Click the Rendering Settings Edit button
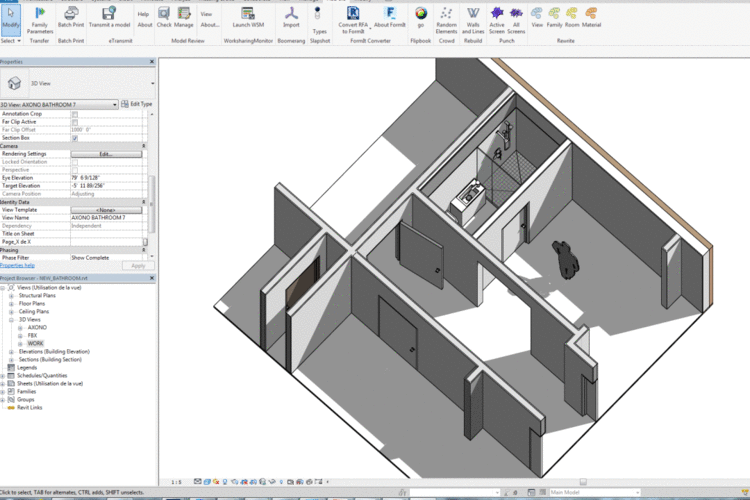Viewport: 750px width, 500px height. (x=106, y=154)
